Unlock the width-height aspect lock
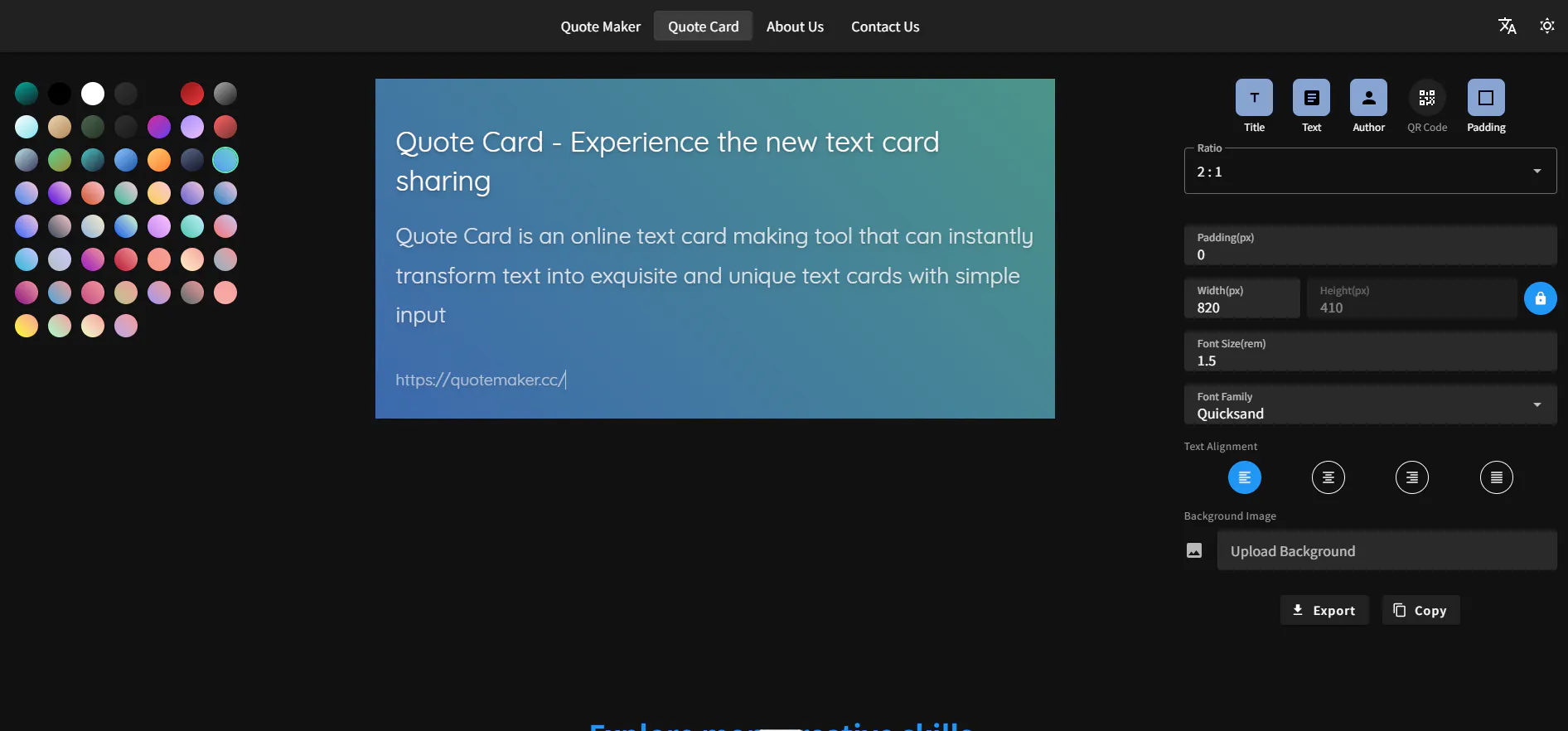 1540,298
